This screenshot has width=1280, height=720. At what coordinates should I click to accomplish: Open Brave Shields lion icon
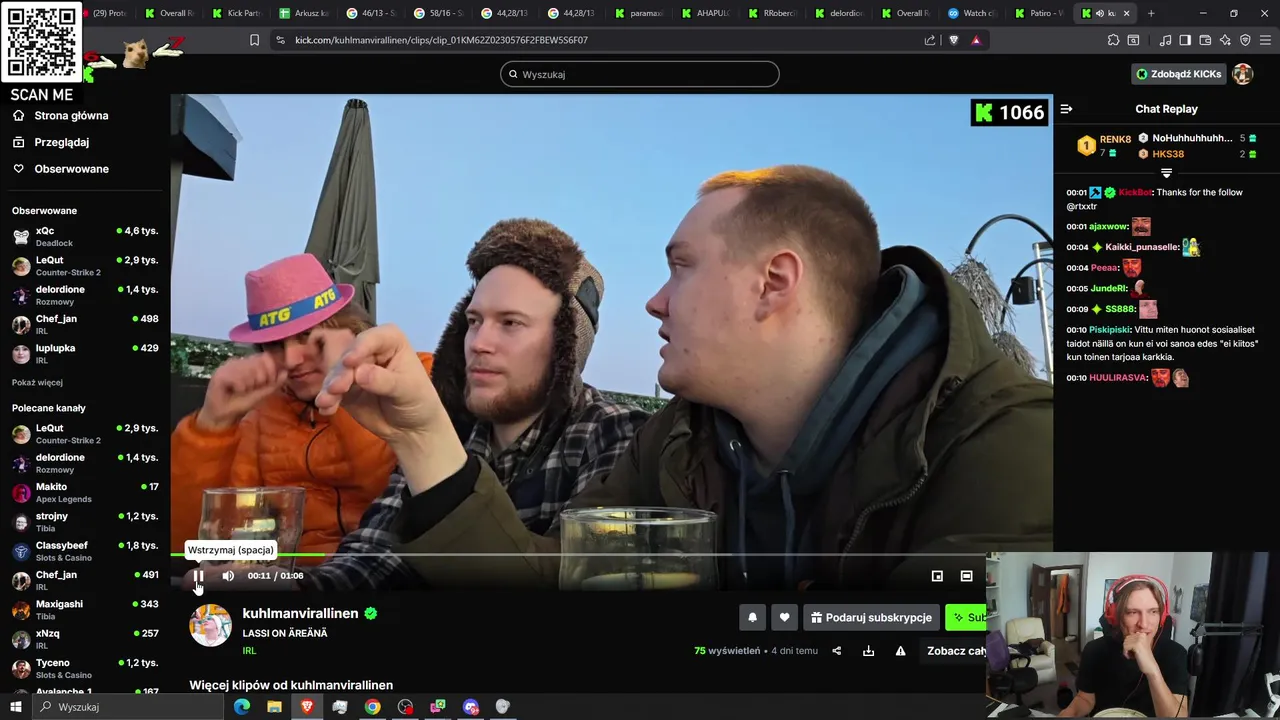[x=953, y=40]
